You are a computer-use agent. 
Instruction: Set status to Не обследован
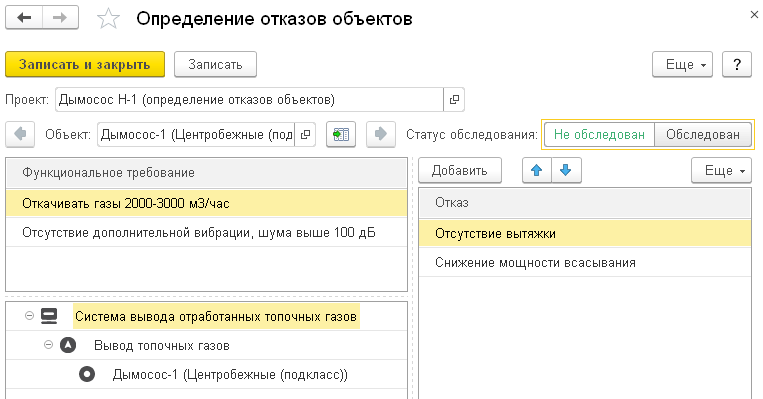[x=600, y=134]
